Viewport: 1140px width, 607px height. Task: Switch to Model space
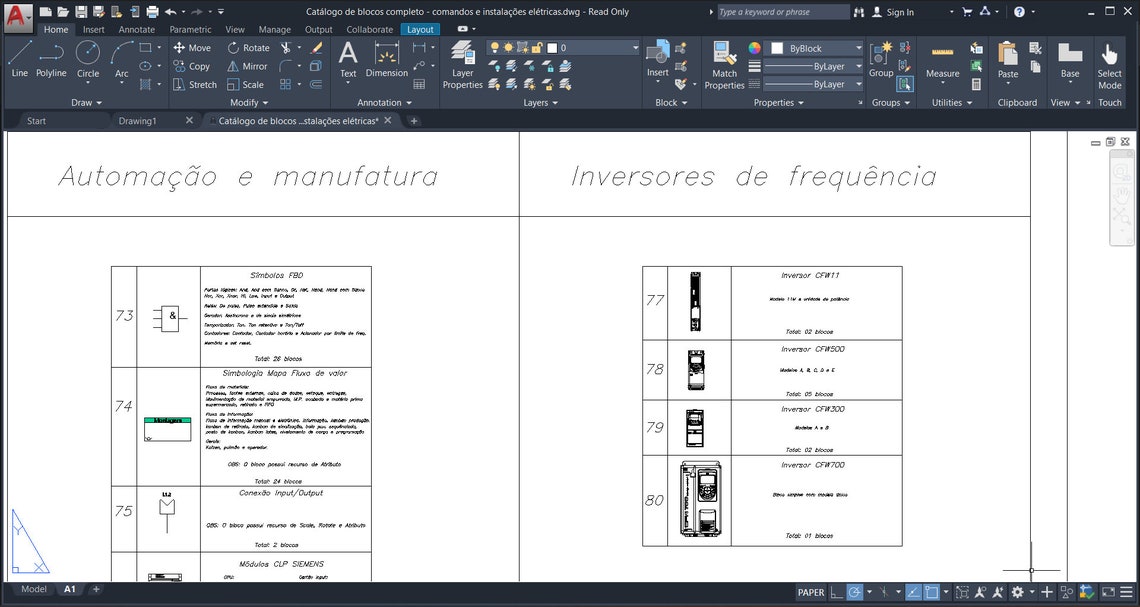coord(33,589)
